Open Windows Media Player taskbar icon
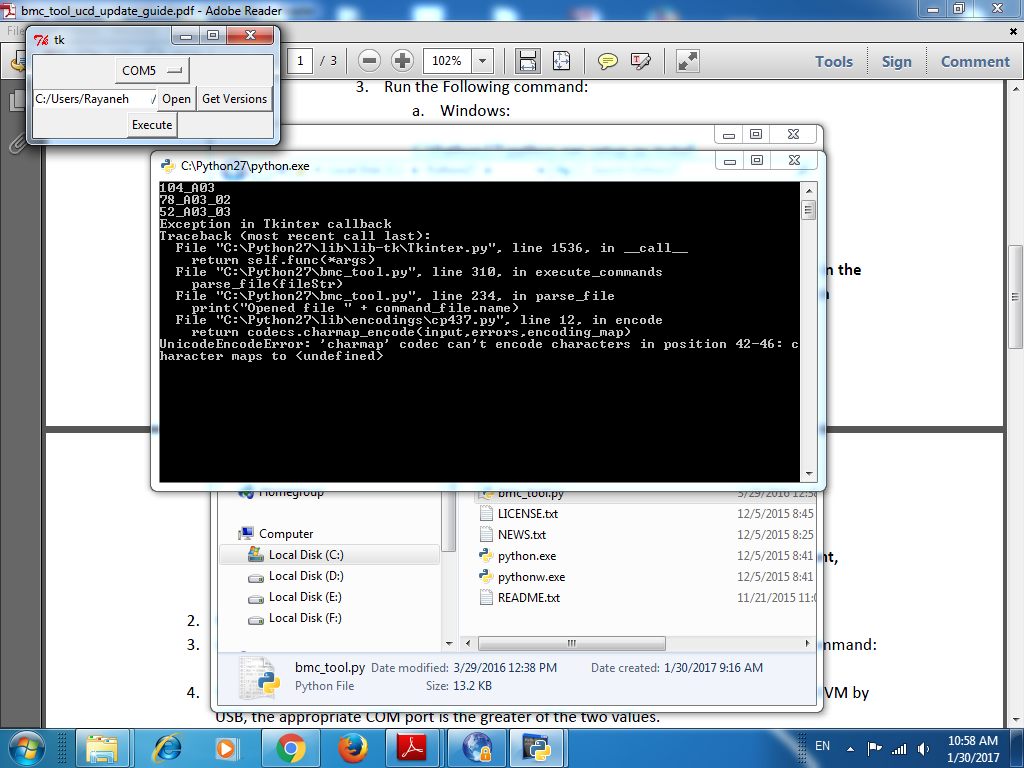This screenshot has width=1024, height=768. click(x=226, y=748)
